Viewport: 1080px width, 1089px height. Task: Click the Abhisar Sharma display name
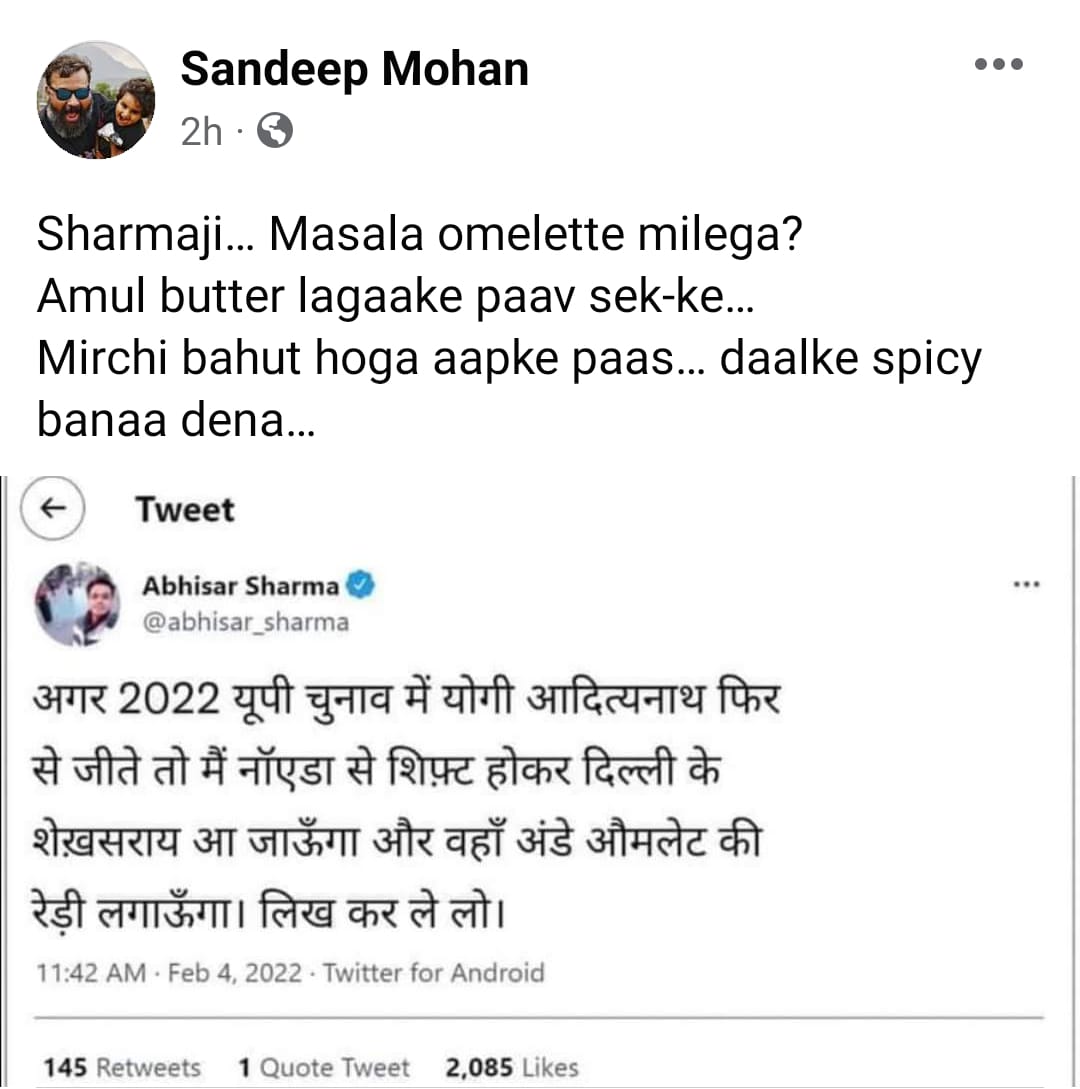(x=240, y=586)
